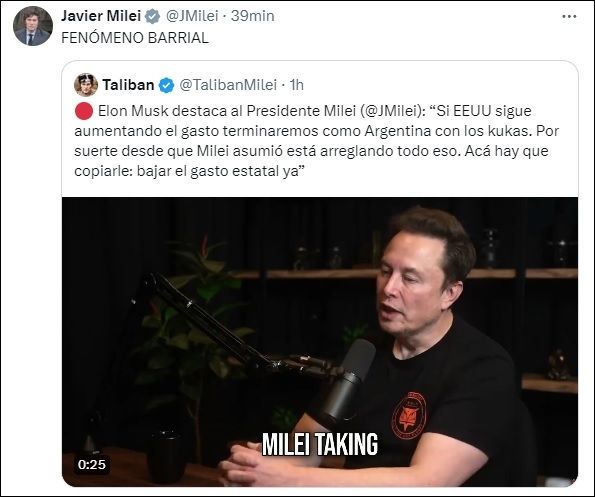Open the @TalibanMilei handle
595x497 pixels.
[228, 85]
